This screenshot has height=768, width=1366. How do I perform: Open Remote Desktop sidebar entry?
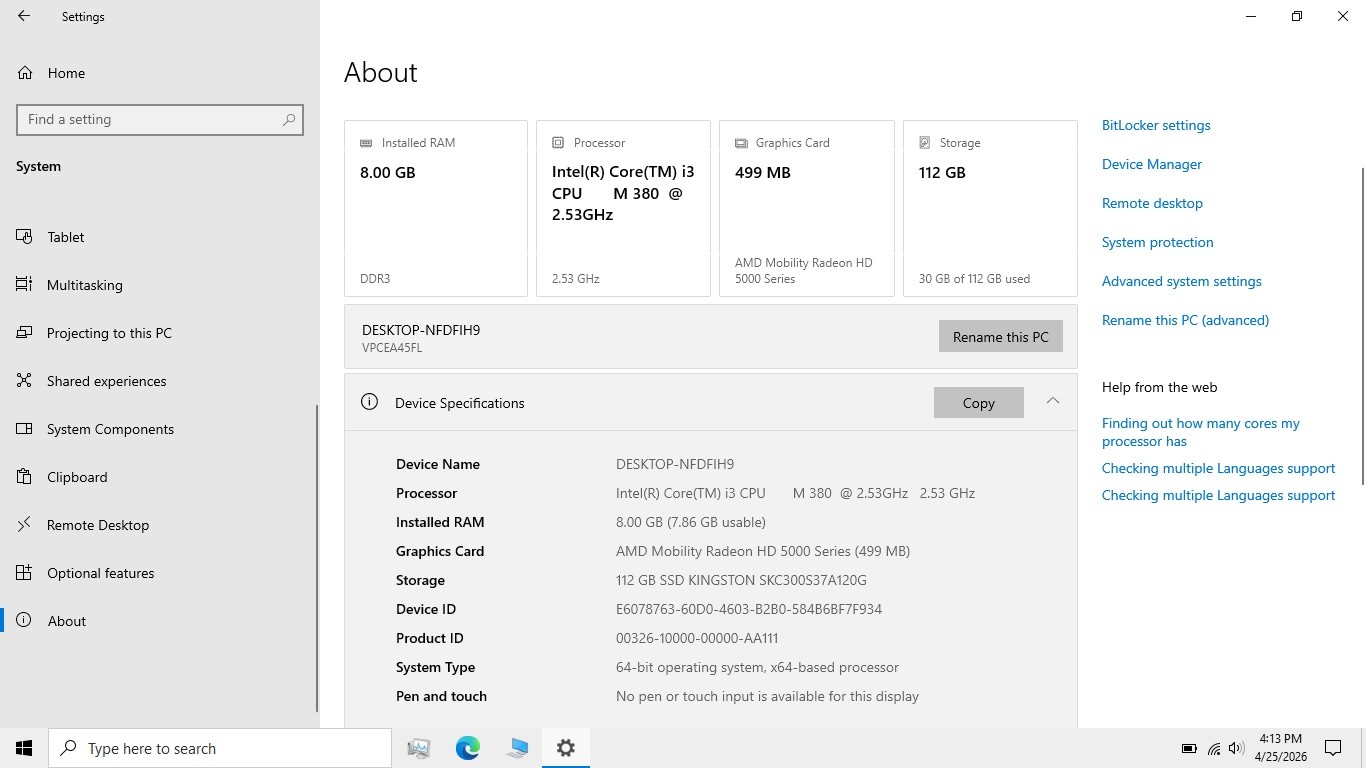click(160, 525)
